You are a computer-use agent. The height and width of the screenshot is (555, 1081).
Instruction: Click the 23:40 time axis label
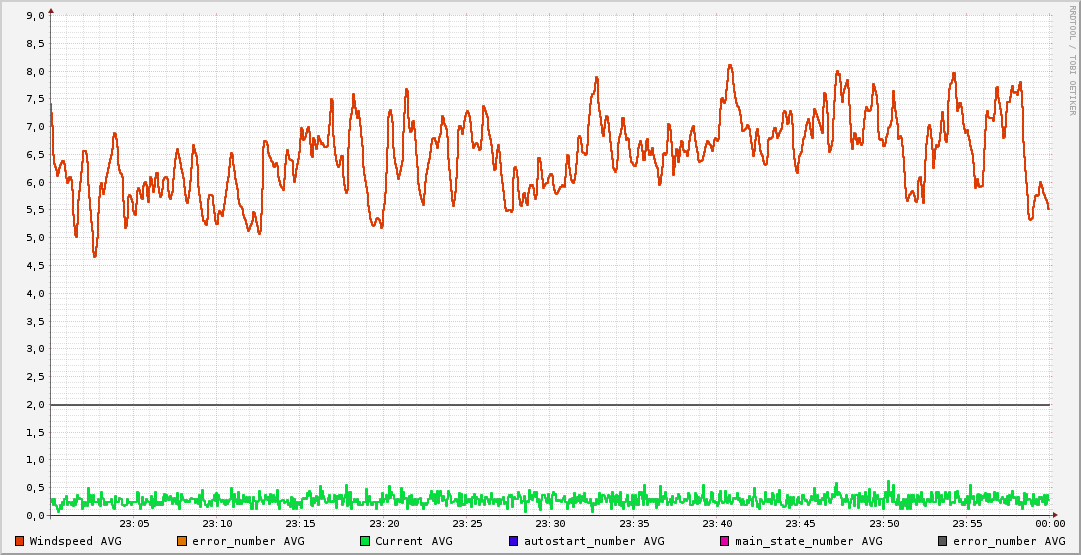[x=717, y=525]
